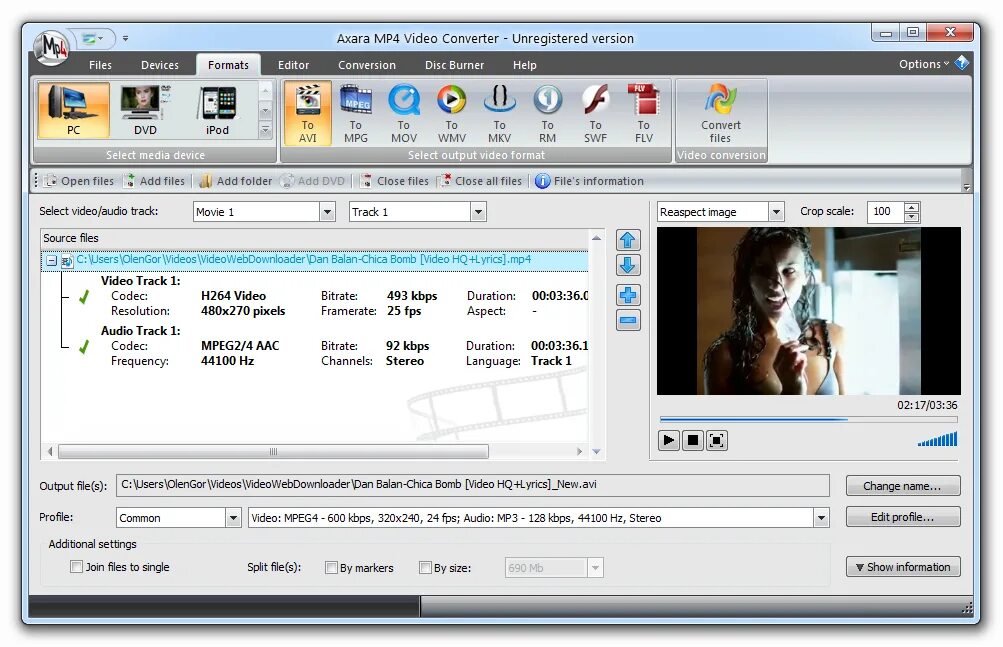Toggle Audio Track 1 green checkmark

coord(84,347)
